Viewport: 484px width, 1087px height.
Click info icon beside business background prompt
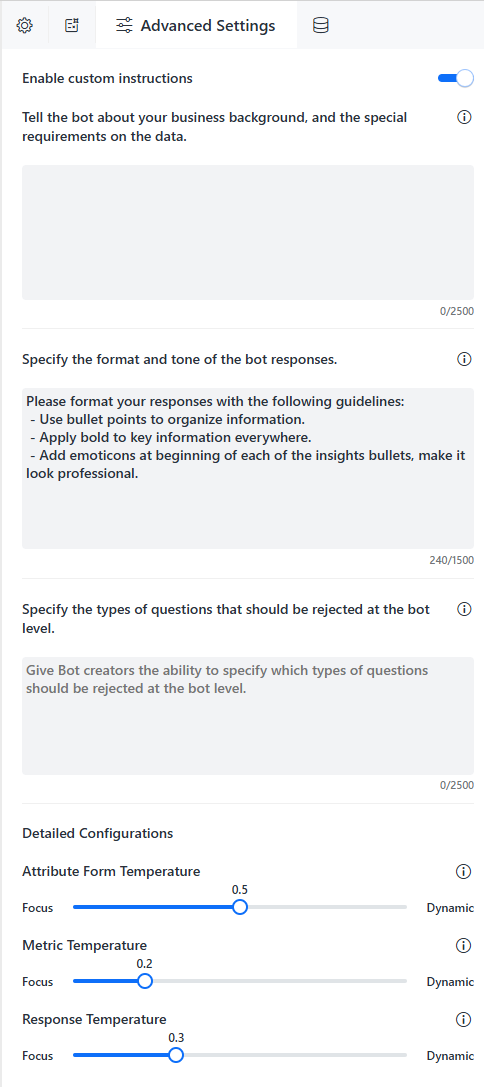coord(465,117)
